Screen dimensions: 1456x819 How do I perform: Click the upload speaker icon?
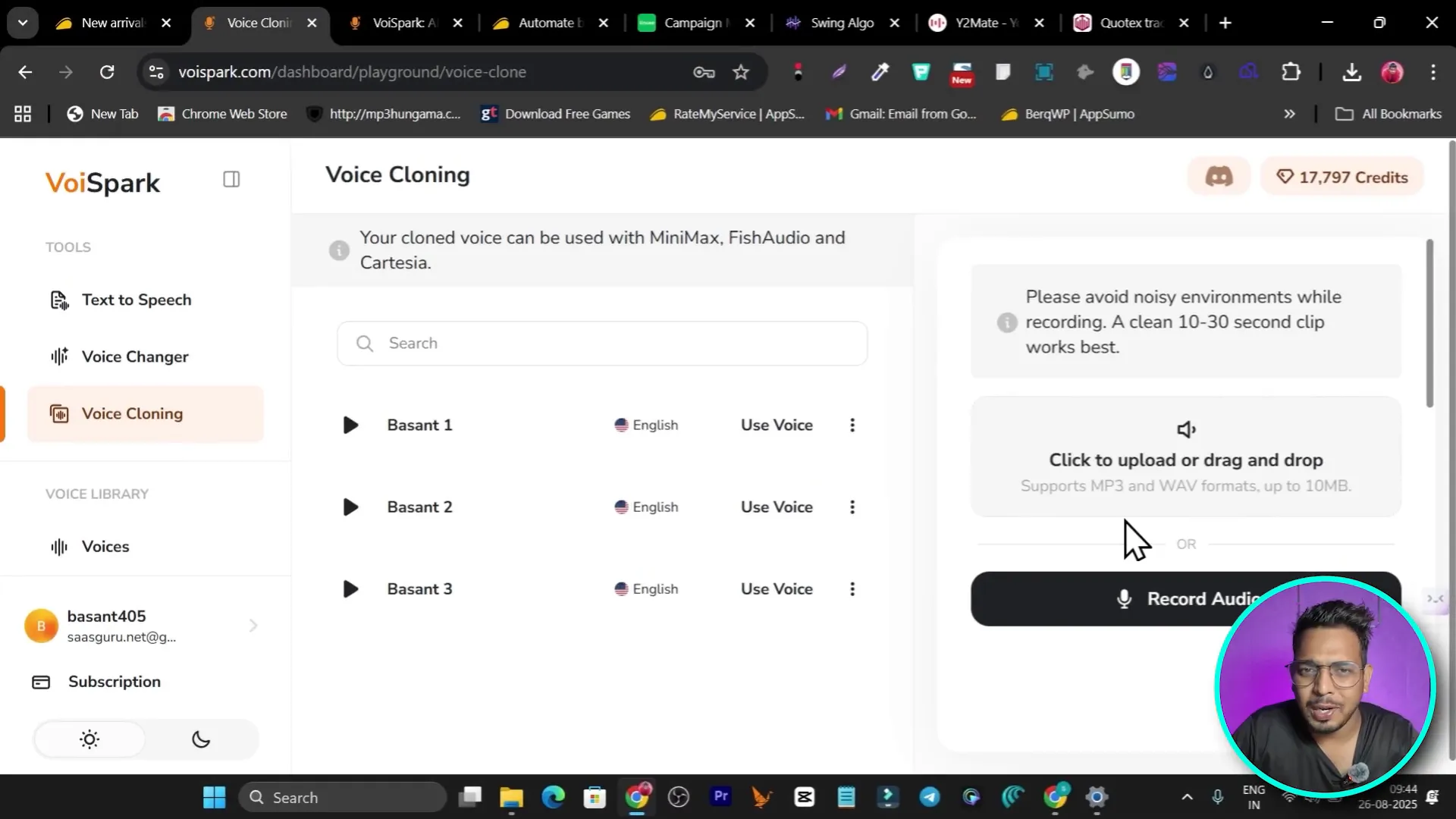click(x=1185, y=430)
